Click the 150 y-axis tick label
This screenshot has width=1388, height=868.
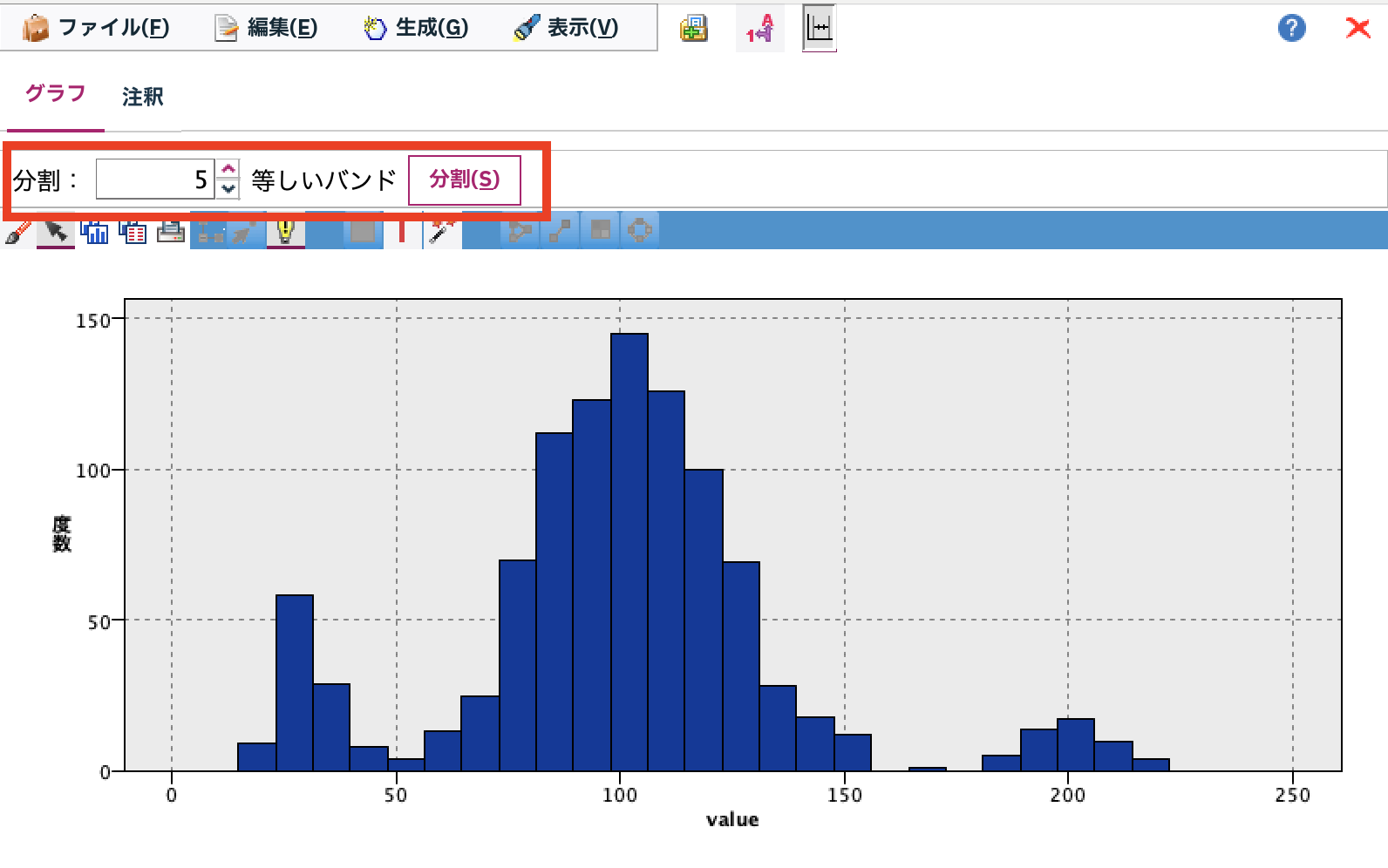[93, 320]
